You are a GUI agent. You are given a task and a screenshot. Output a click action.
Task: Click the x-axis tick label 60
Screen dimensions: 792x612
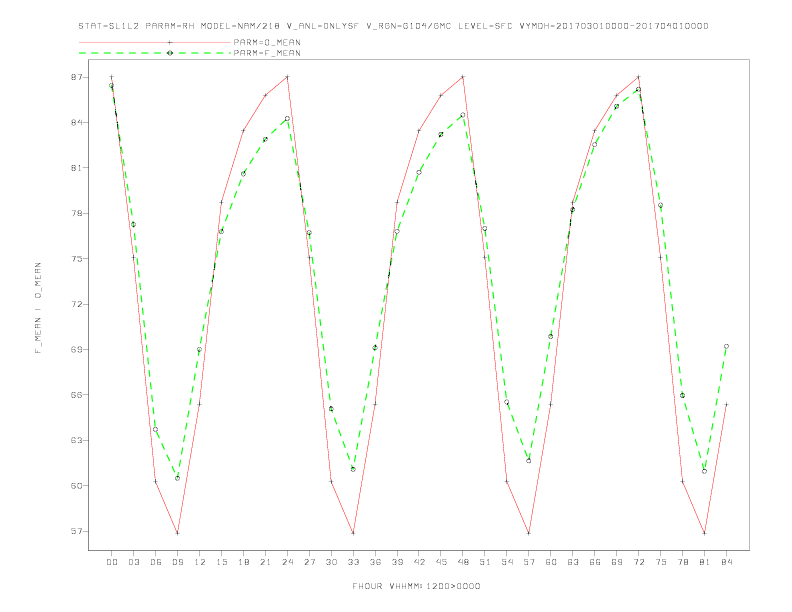(551, 562)
